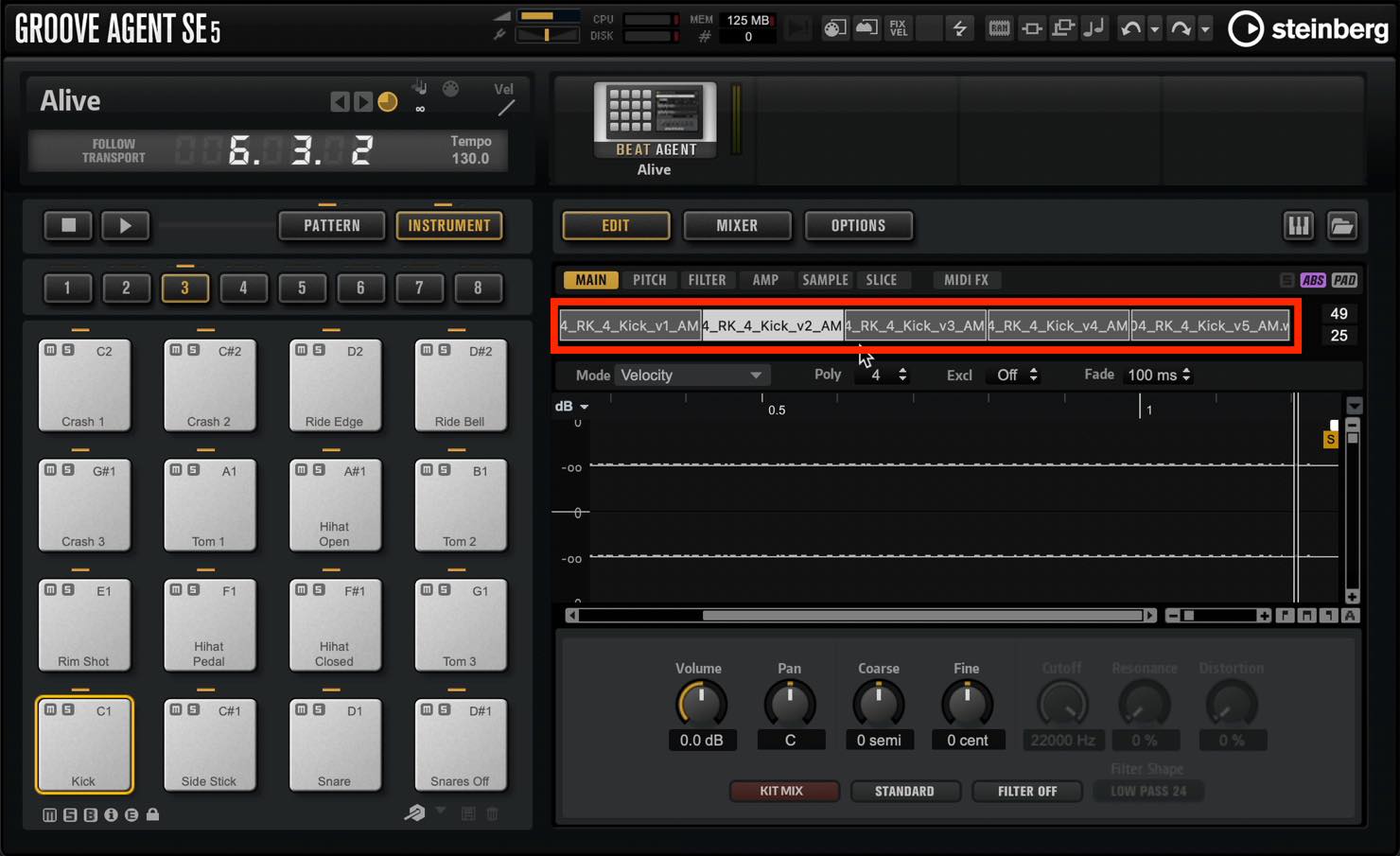Screen dimensions: 1400x856
Task: Expand the dB scale dropdown arrow
Action: 585,407
